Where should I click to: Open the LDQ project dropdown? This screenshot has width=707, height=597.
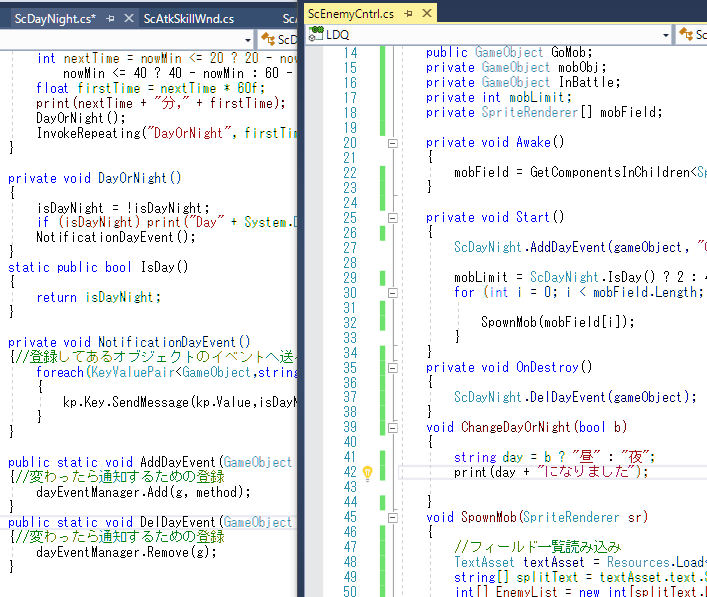click(x=666, y=35)
